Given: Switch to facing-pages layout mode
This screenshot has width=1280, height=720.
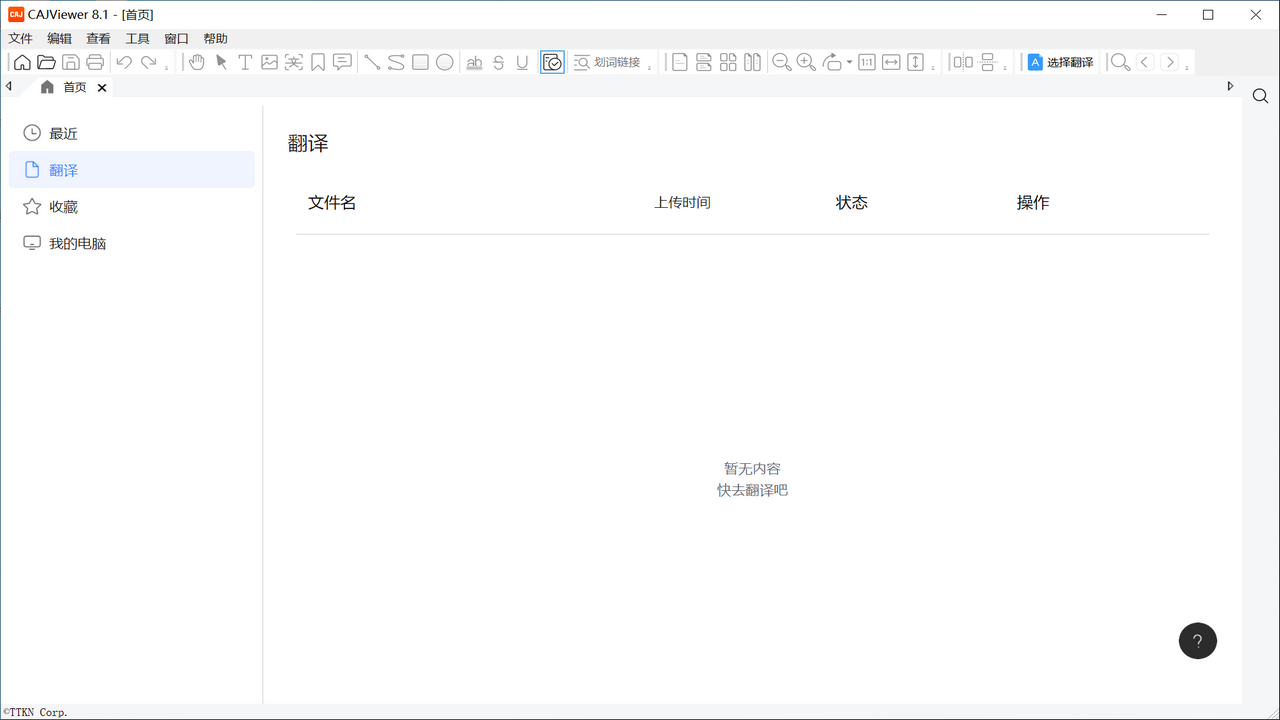Looking at the screenshot, I should pyautogui.click(x=751, y=62).
